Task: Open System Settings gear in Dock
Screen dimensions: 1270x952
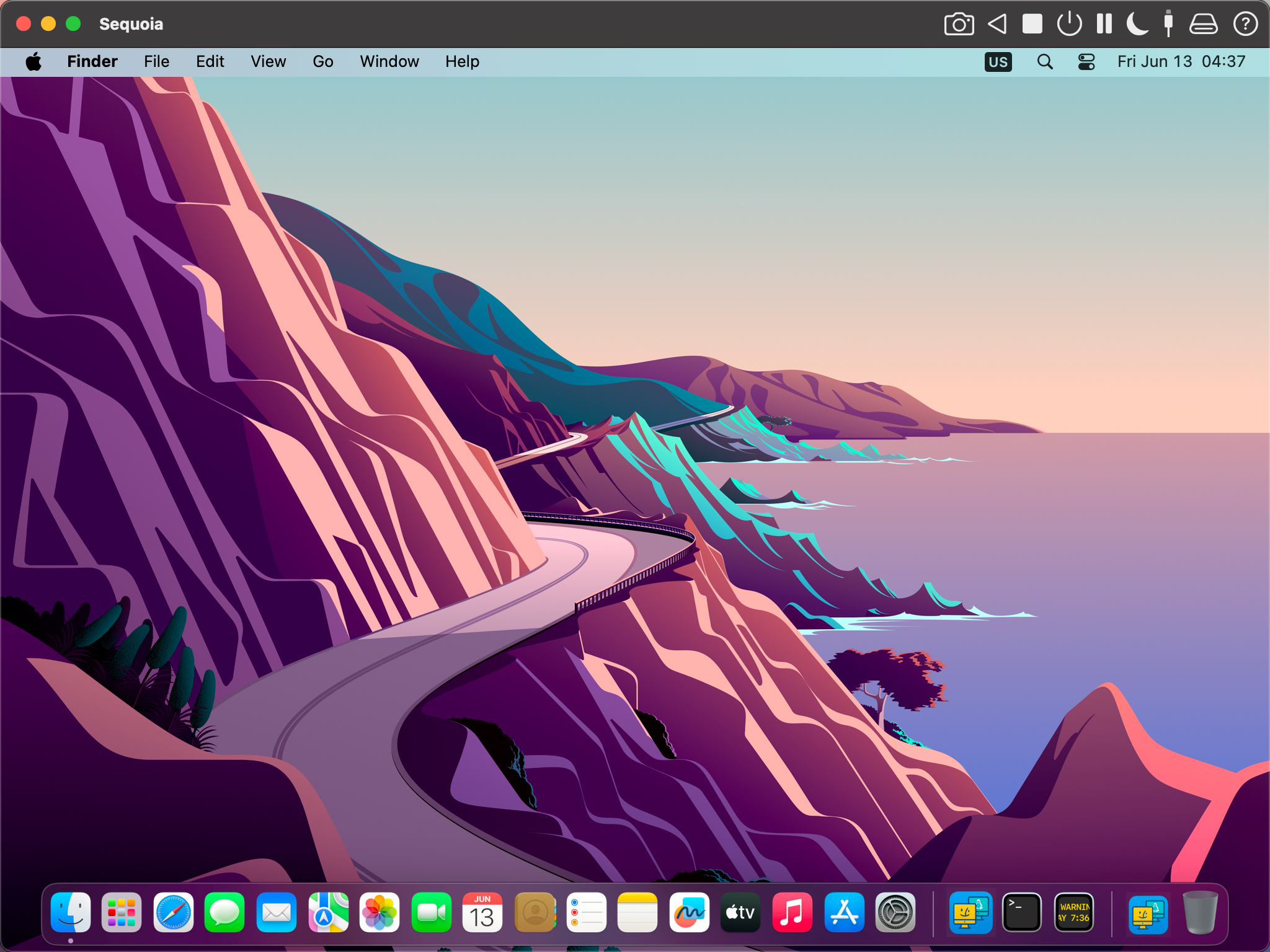Action: 895,912
